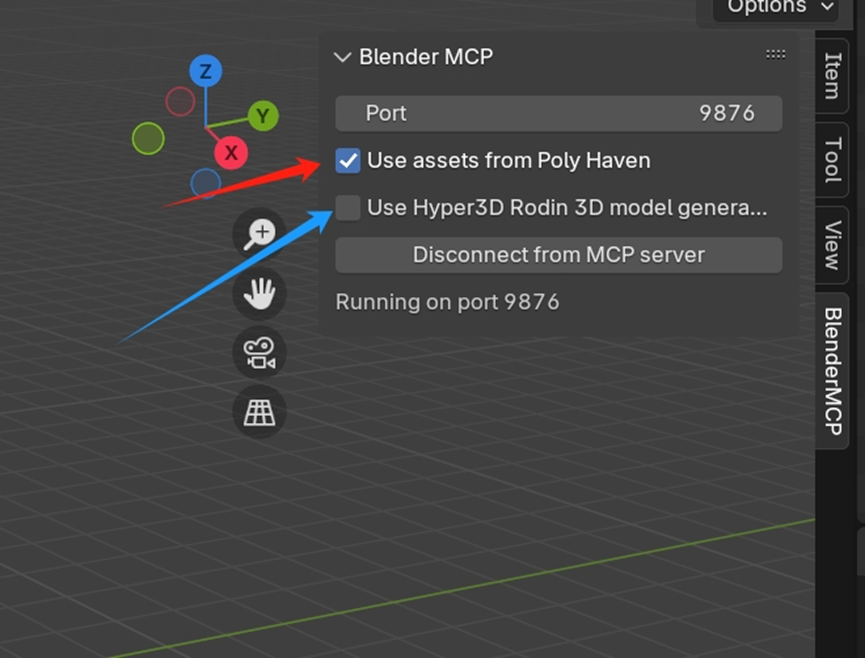Click the hand pan view icon
The image size is (865, 658).
point(259,293)
